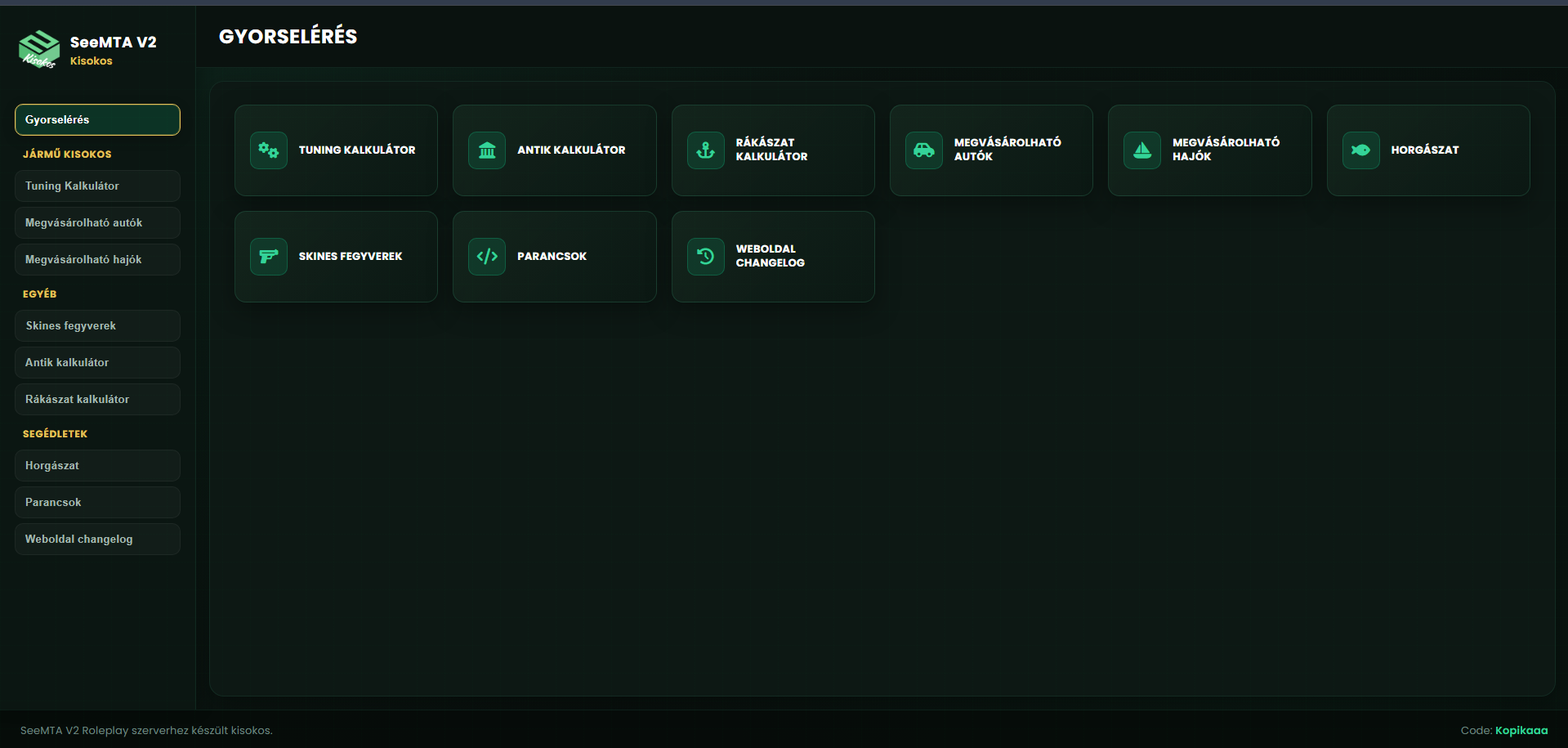Open Megvásárolható autók in the sidebar
Viewport: 1568px width, 748px height.
(x=97, y=222)
